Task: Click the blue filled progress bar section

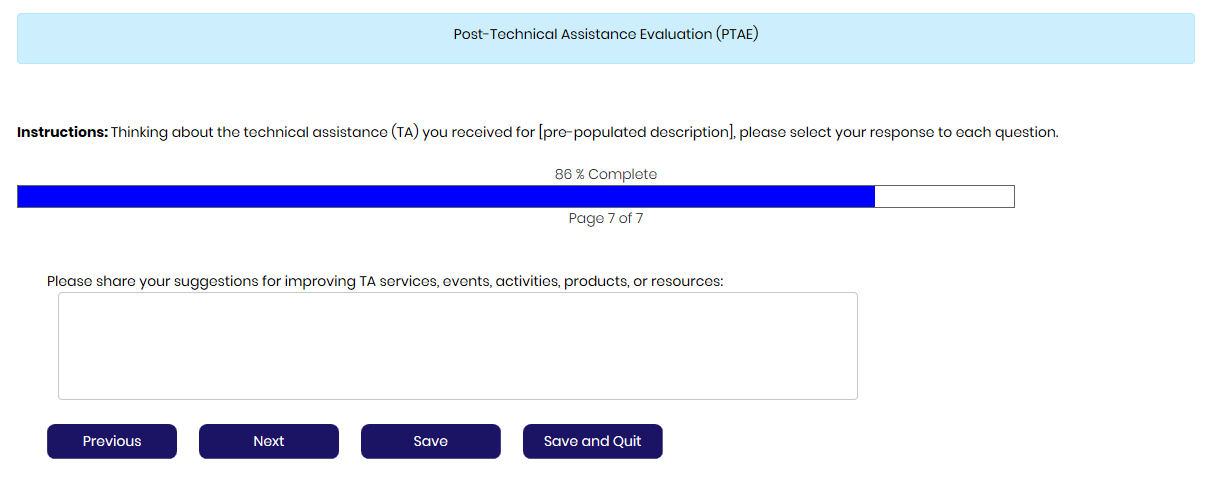Action: (x=445, y=197)
